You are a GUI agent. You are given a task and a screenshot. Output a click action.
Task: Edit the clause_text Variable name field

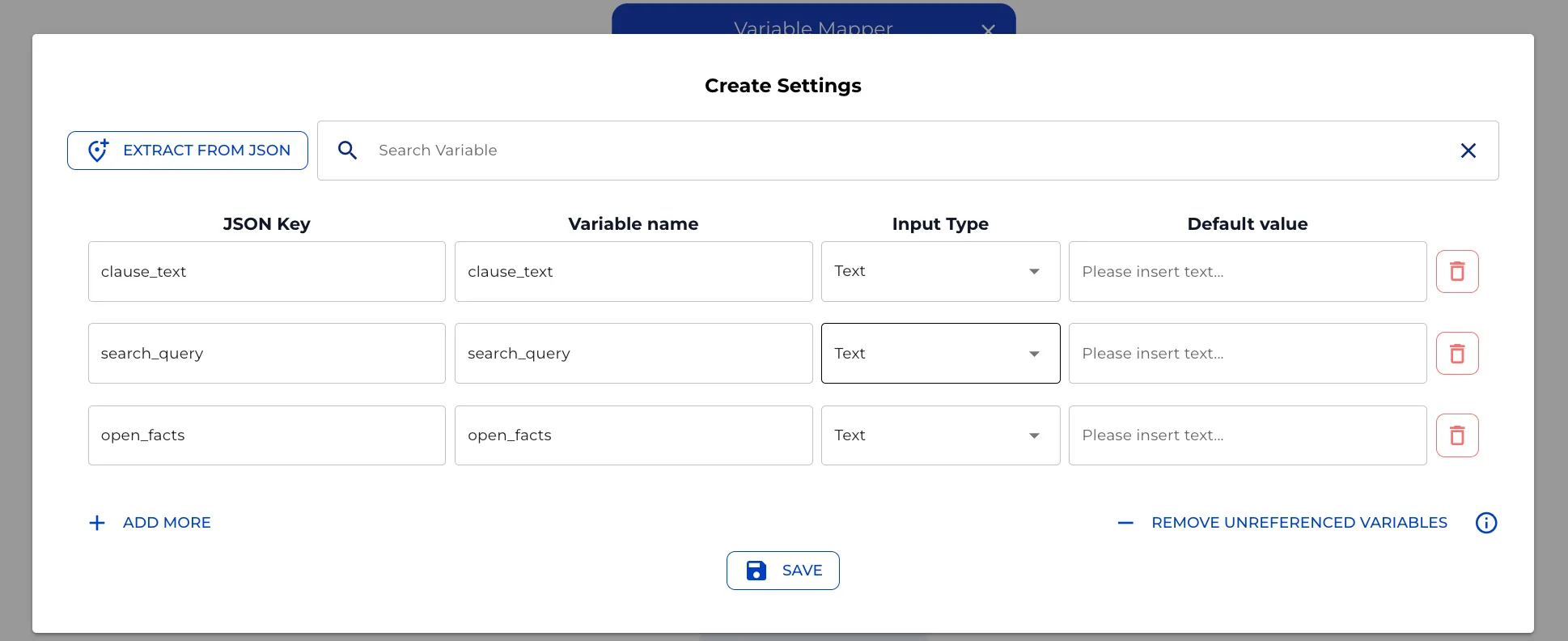[x=634, y=271]
